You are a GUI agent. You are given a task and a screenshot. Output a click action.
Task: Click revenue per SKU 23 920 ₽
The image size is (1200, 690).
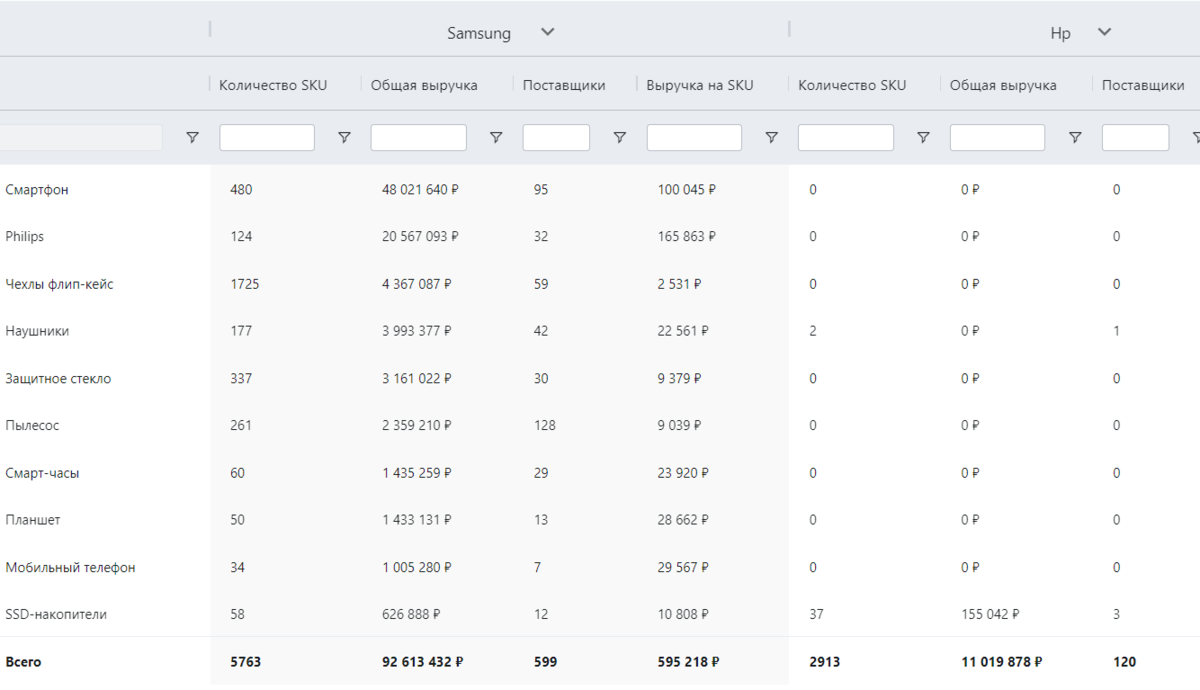(683, 473)
